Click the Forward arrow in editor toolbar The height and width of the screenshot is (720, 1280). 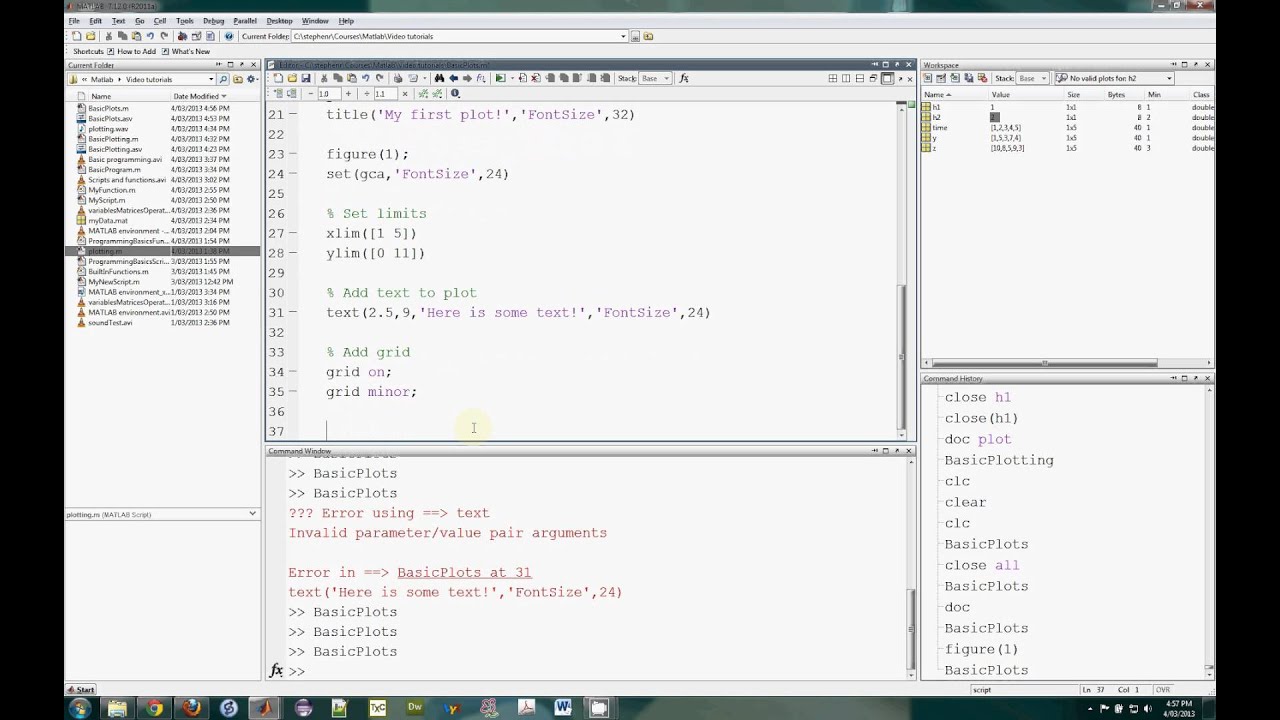(x=467, y=78)
